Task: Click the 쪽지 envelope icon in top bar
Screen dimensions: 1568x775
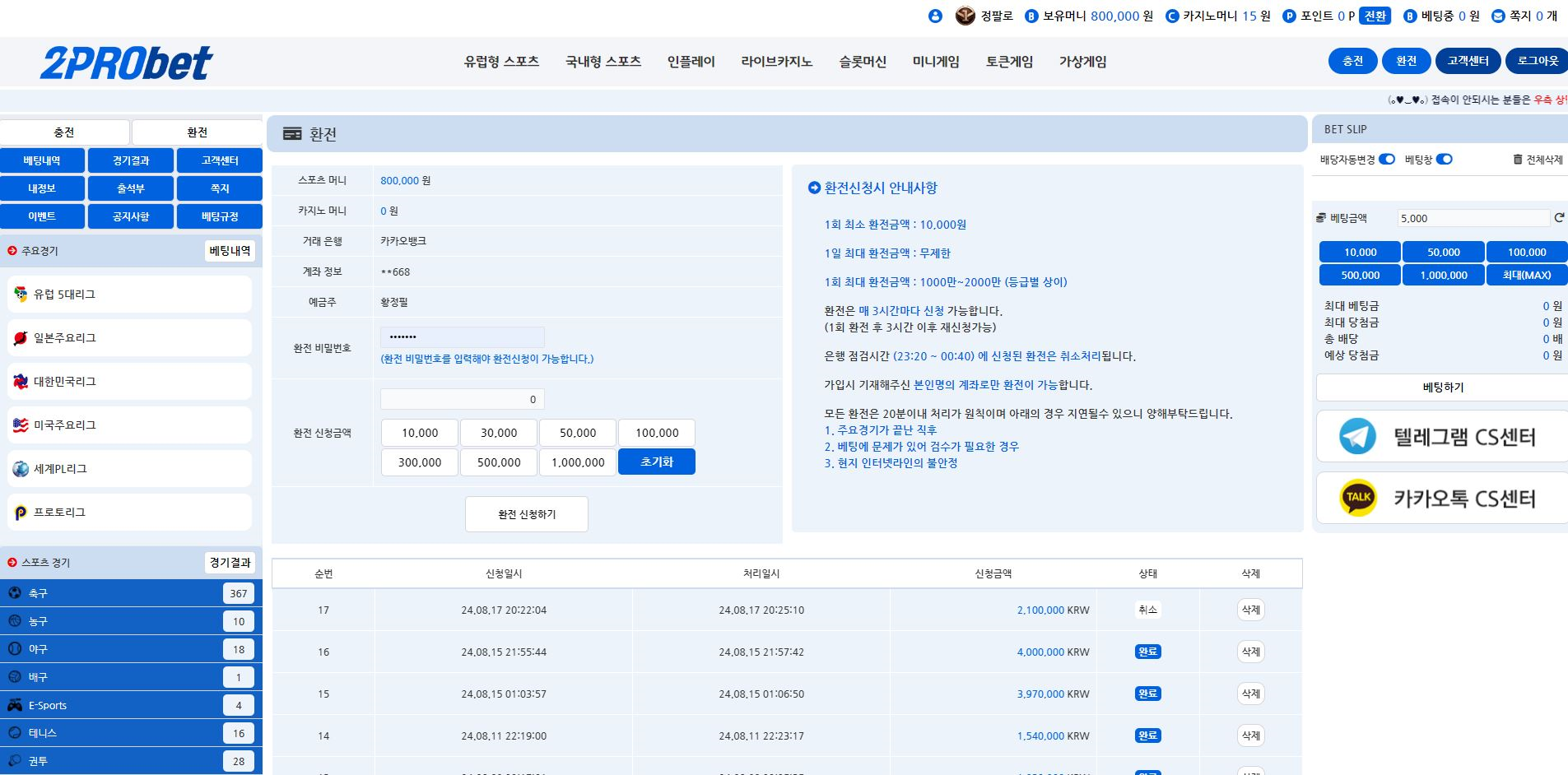Action: 1498,16
